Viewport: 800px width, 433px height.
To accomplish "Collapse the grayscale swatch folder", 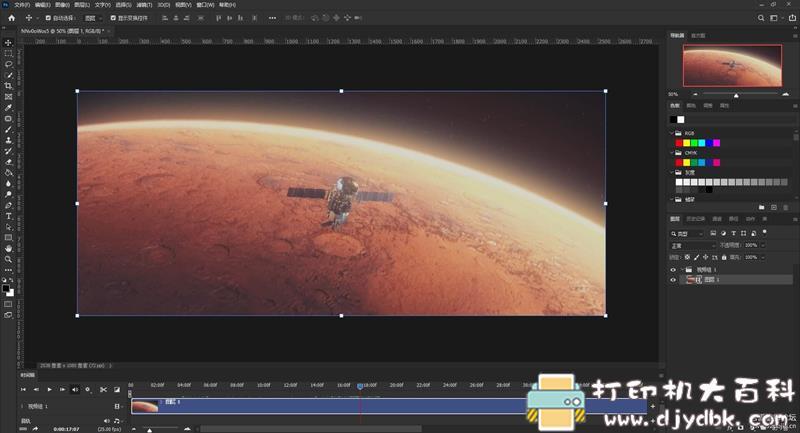I will (672, 172).
